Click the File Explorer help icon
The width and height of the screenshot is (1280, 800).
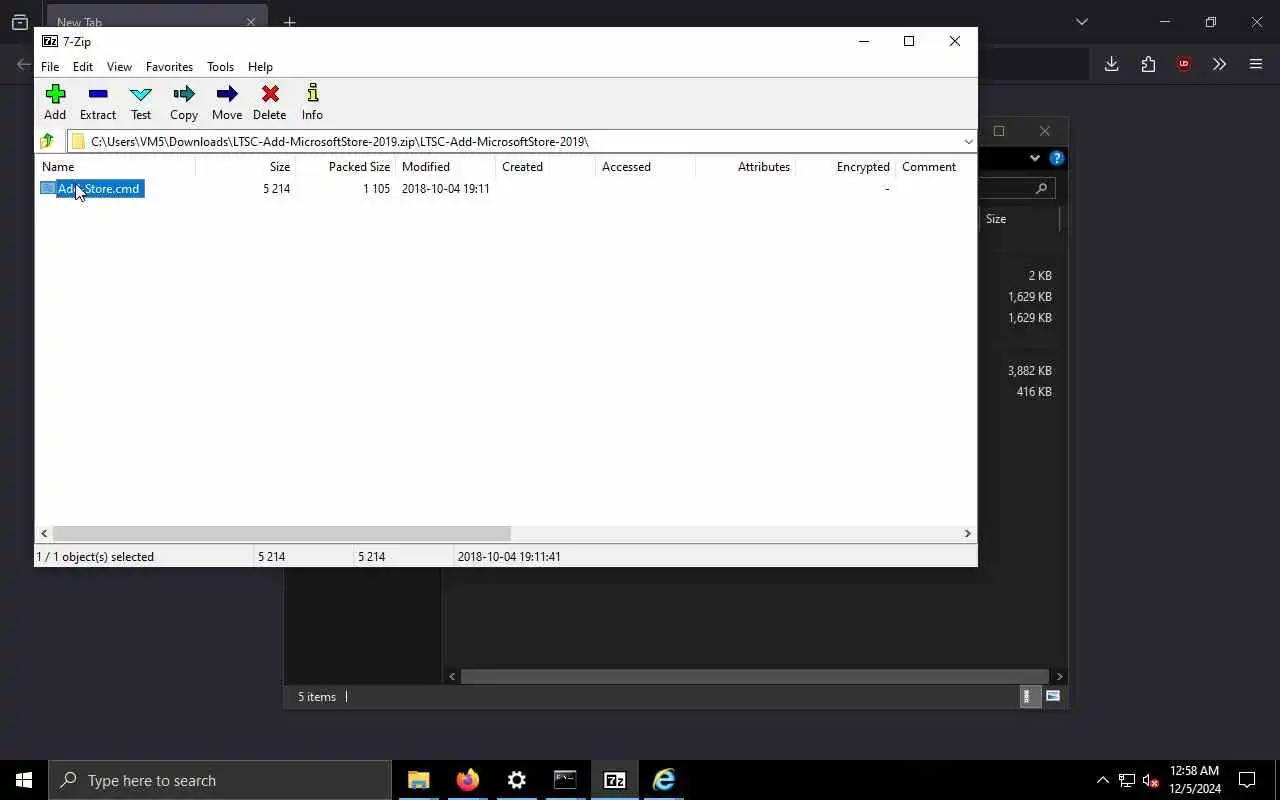[1057, 158]
